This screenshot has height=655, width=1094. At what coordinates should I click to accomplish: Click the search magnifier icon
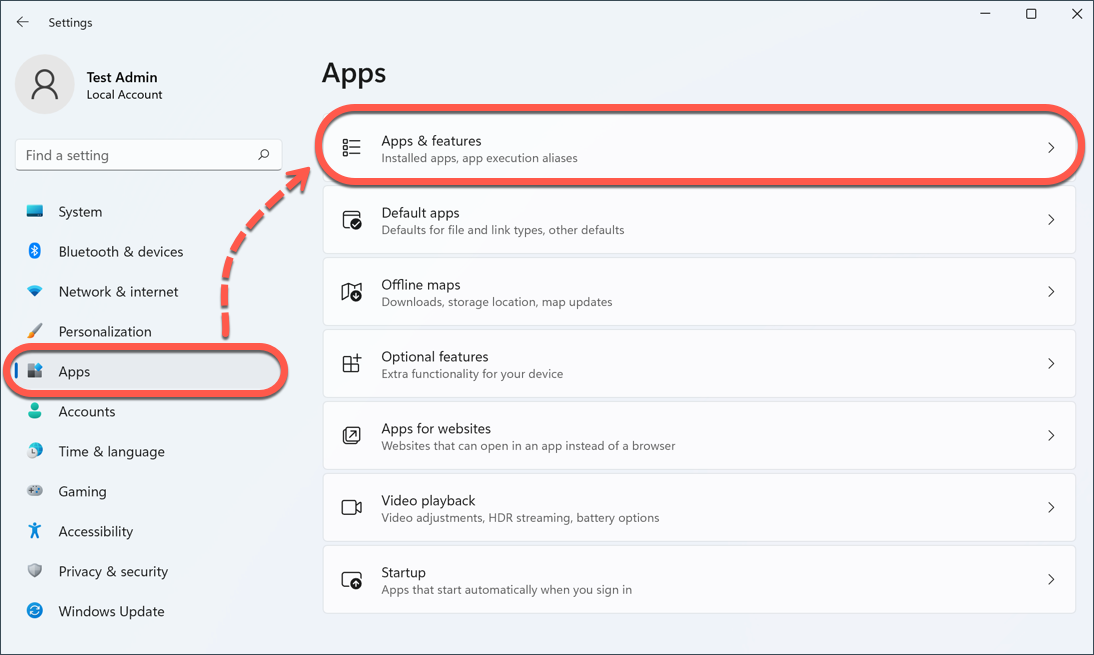(264, 155)
